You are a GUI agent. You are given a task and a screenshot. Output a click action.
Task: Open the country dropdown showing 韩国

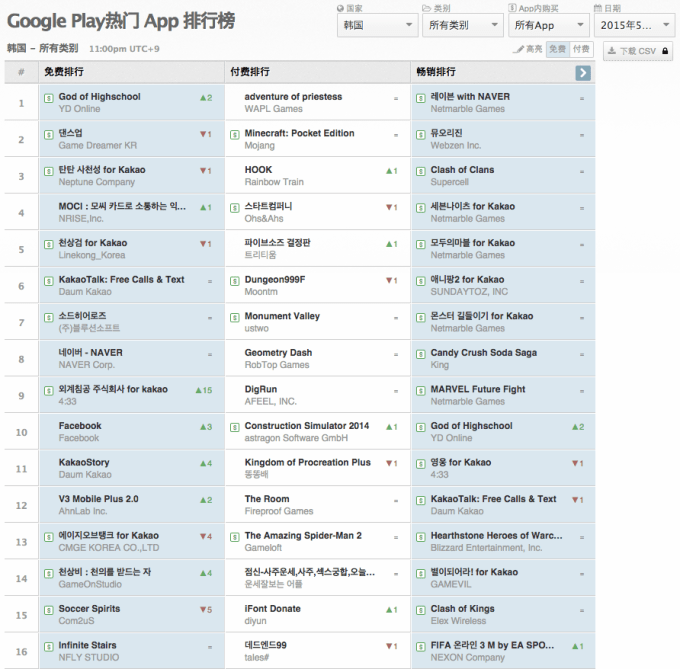pyautogui.click(x=377, y=25)
